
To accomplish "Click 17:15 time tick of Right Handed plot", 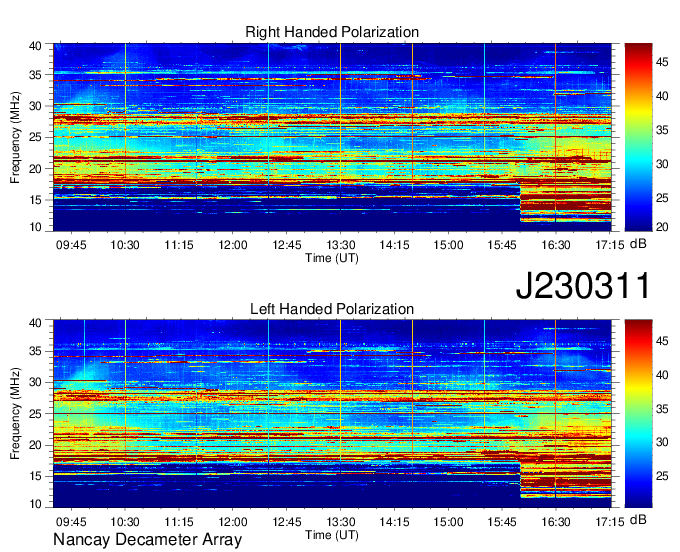I will click(x=609, y=245).
